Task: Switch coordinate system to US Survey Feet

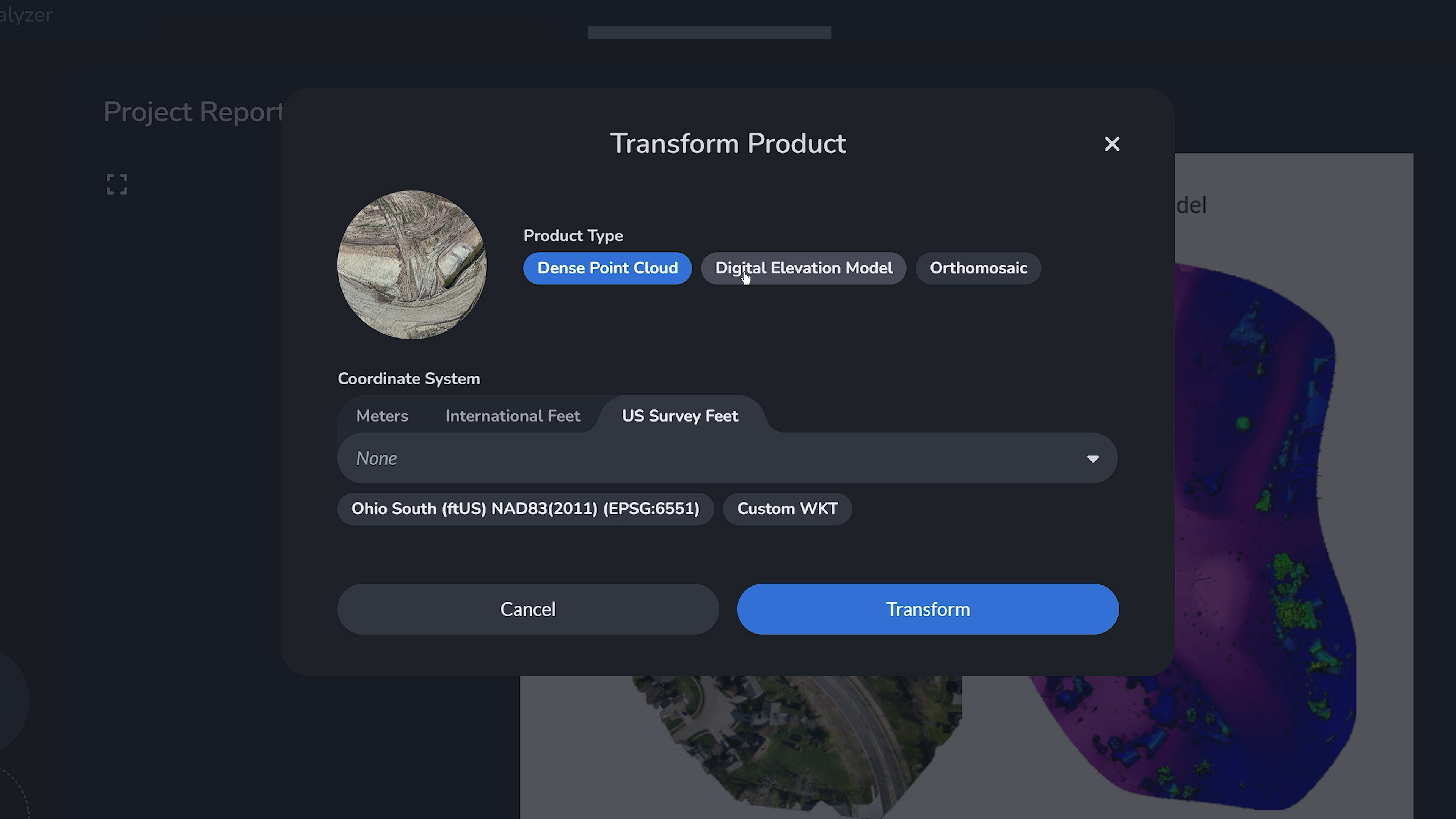Action: pyautogui.click(x=680, y=415)
